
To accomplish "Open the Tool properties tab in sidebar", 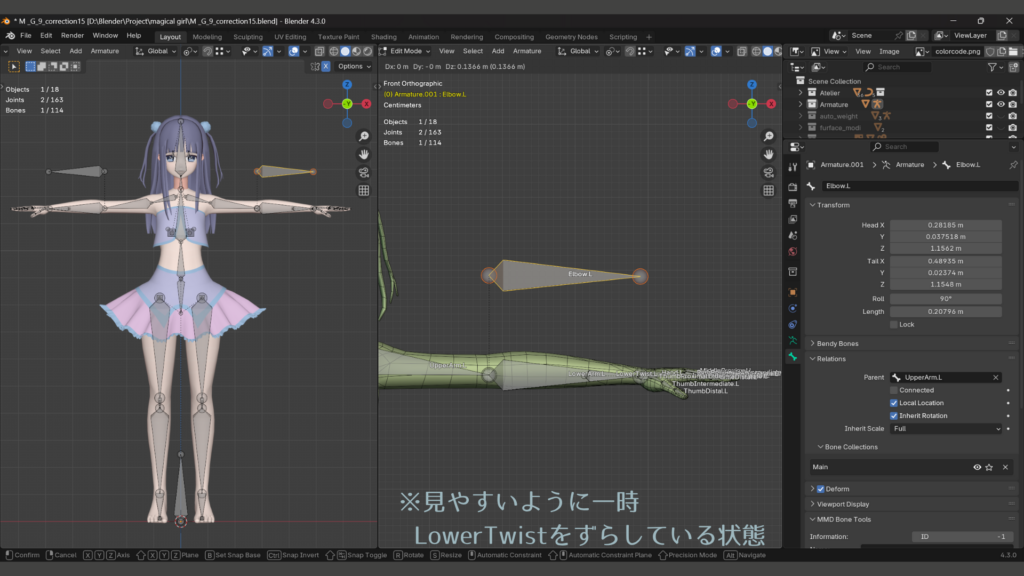I will pyautogui.click(x=793, y=167).
